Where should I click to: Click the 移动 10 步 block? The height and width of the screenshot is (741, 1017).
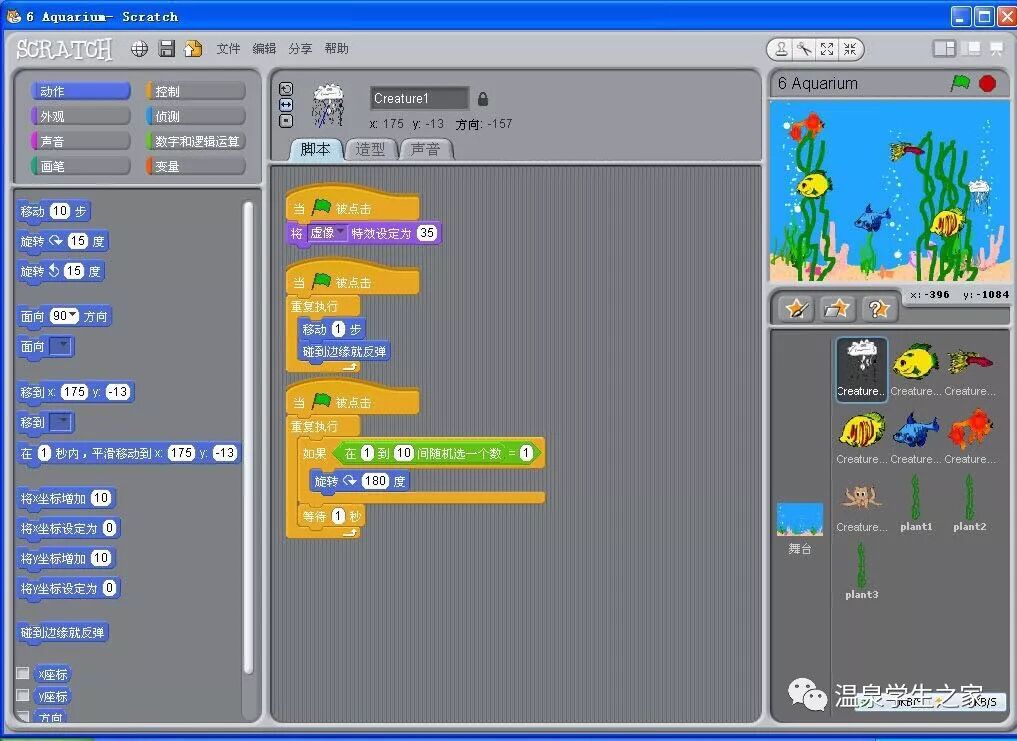(x=52, y=211)
